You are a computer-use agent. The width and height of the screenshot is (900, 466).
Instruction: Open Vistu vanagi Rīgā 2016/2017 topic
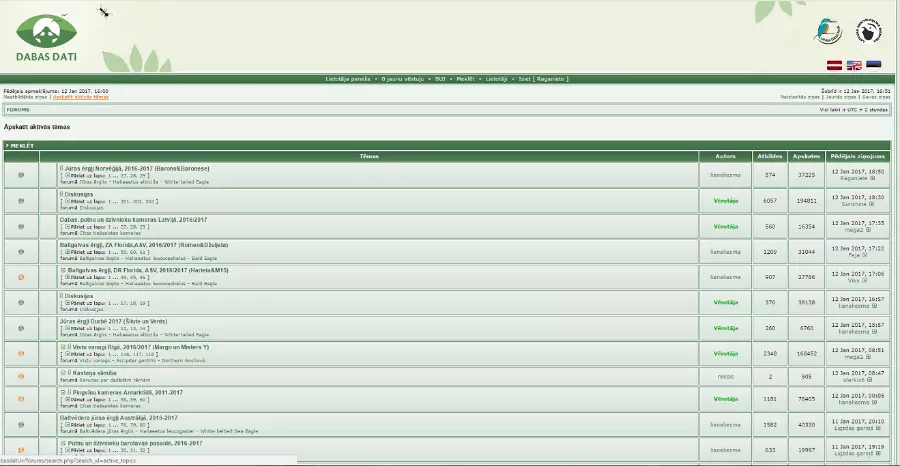pos(140,347)
